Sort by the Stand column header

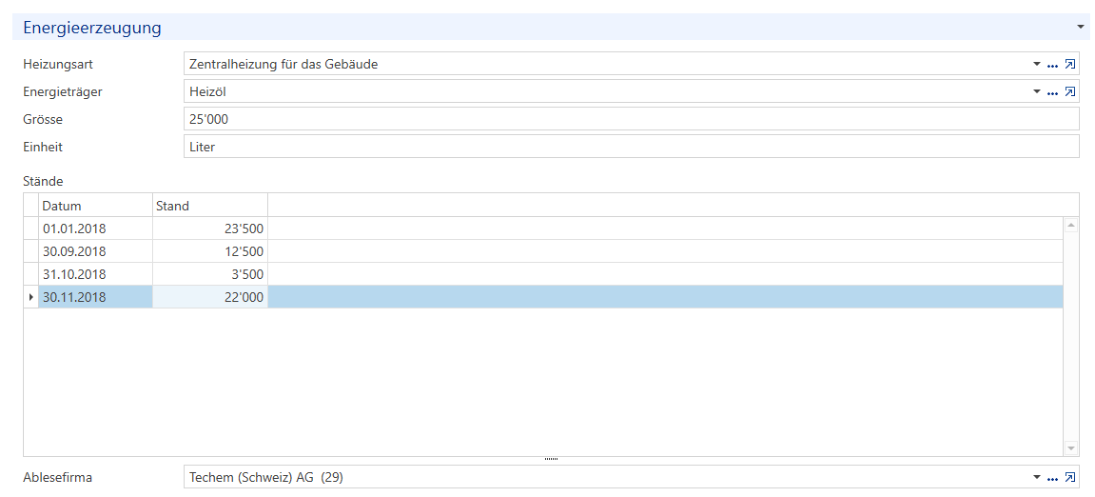pyautogui.click(x=210, y=205)
